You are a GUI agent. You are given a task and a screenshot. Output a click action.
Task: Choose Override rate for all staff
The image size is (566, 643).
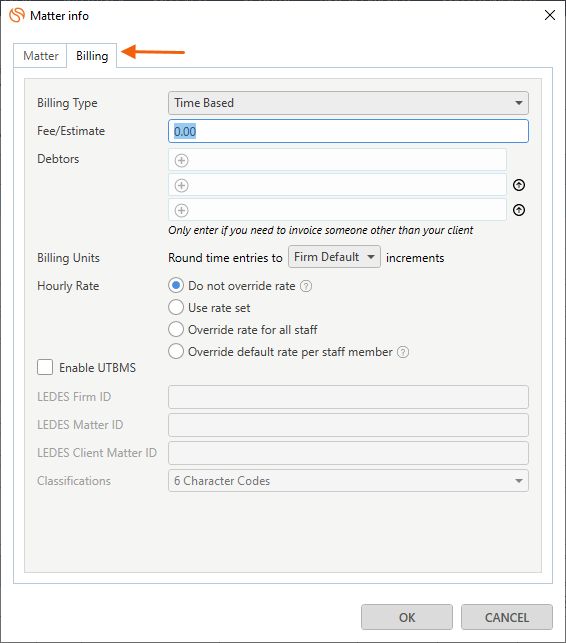[243, 330]
